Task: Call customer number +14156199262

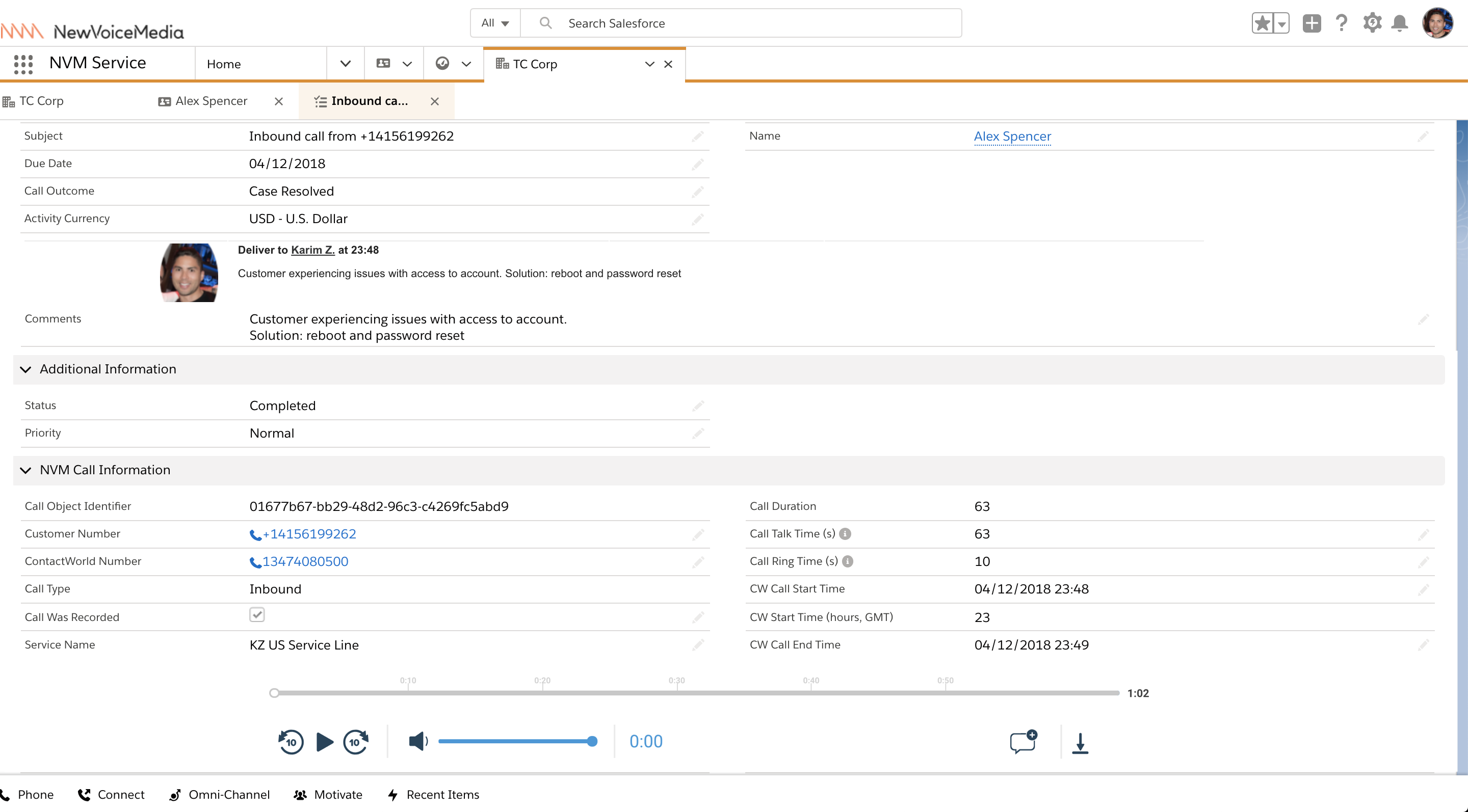Action: point(308,534)
